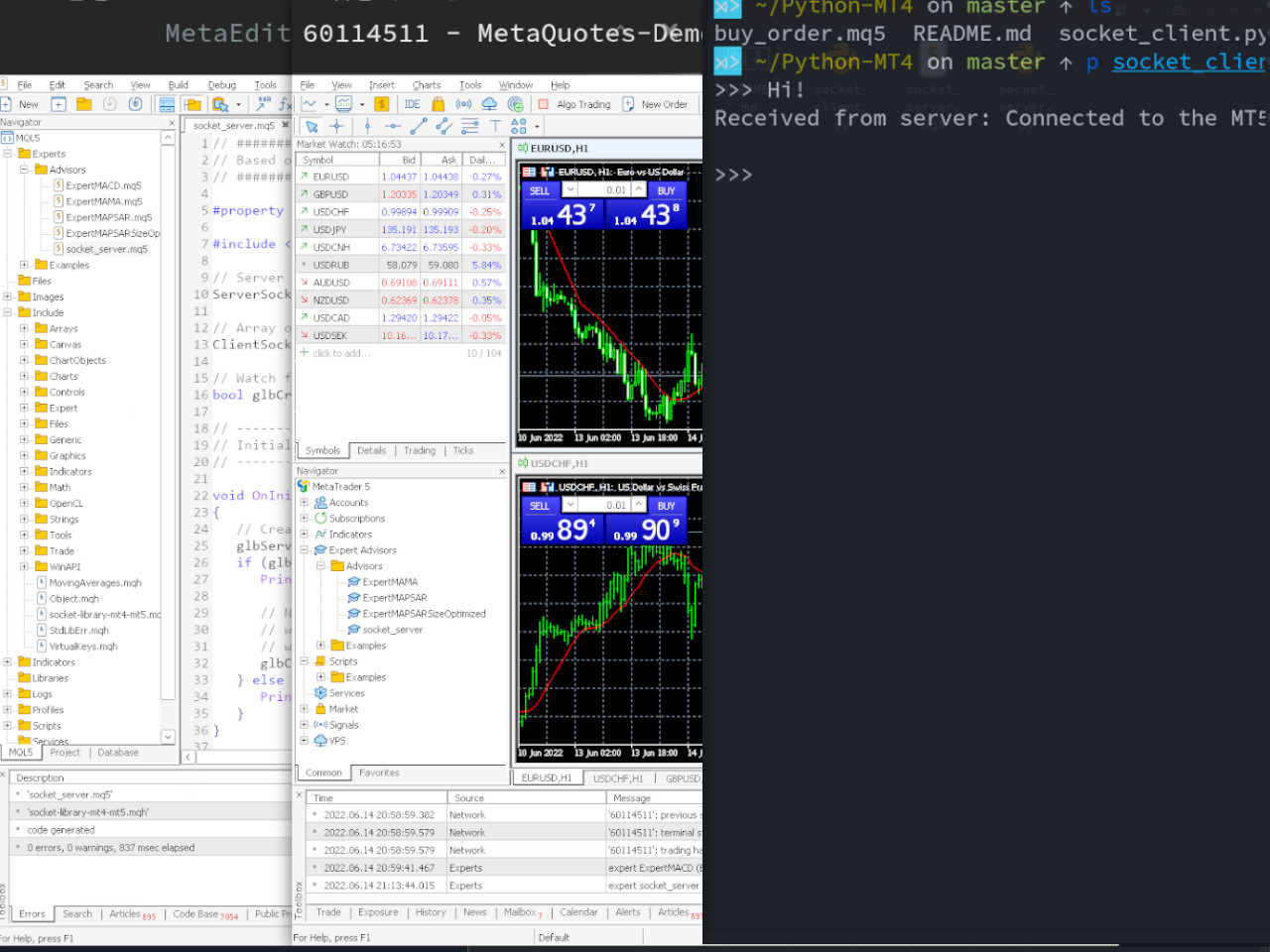Screen dimensions: 1270x952
Task: Open the shapes objects tool
Action: point(519,127)
